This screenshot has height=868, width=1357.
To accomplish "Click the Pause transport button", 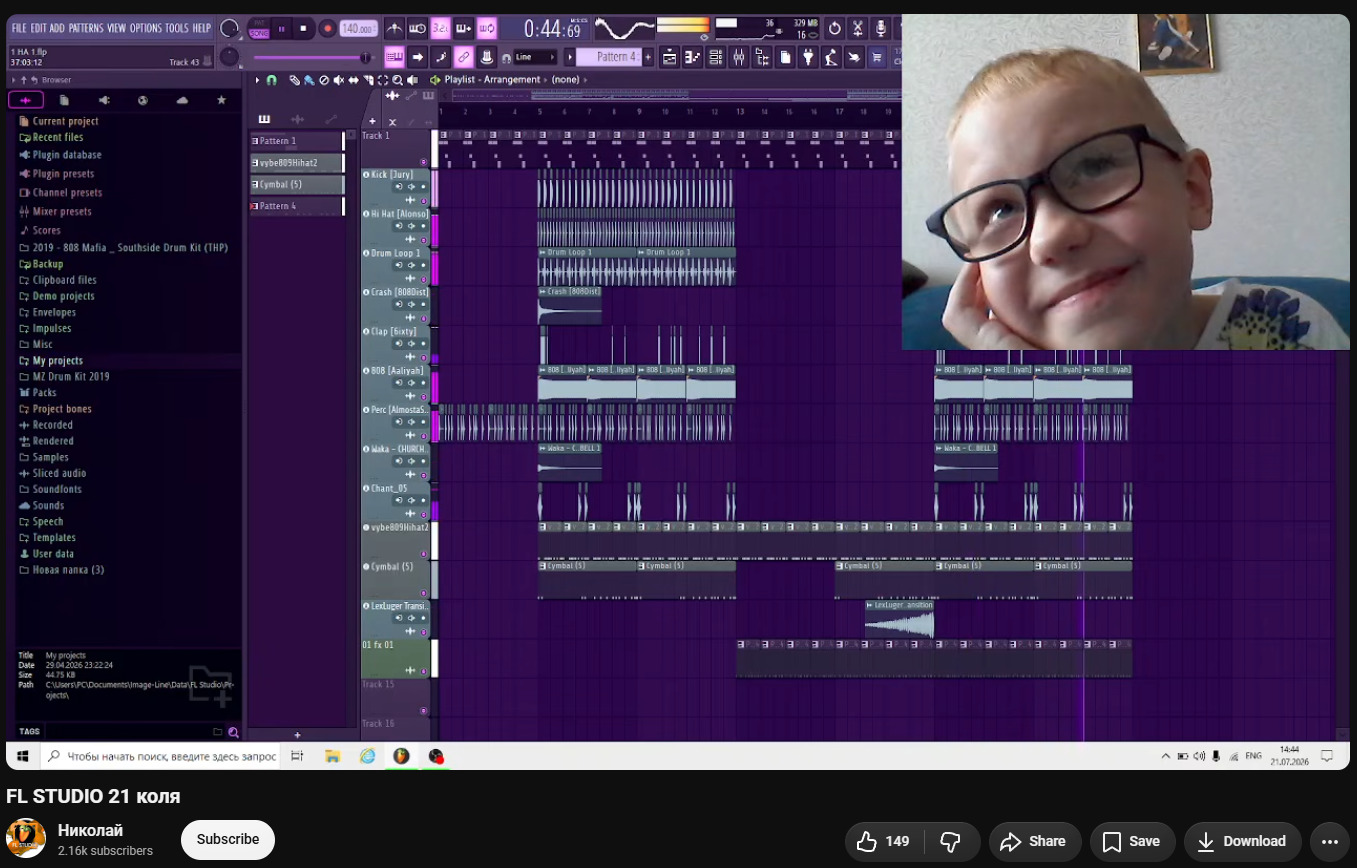I will (x=281, y=29).
